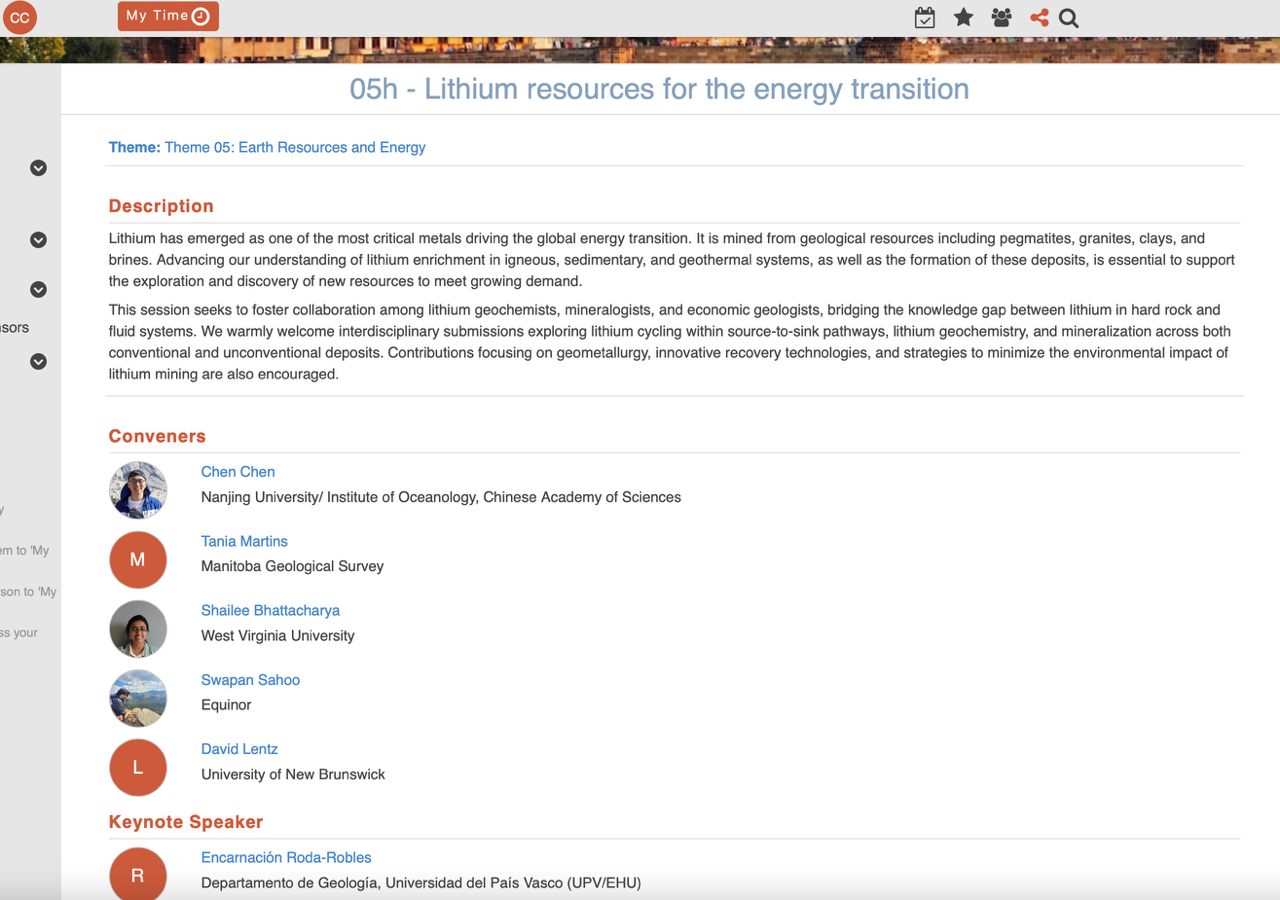Expand the second sidebar chevron
Image resolution: width=1280 pixels, height=900 pixels.
coord(38,240)
